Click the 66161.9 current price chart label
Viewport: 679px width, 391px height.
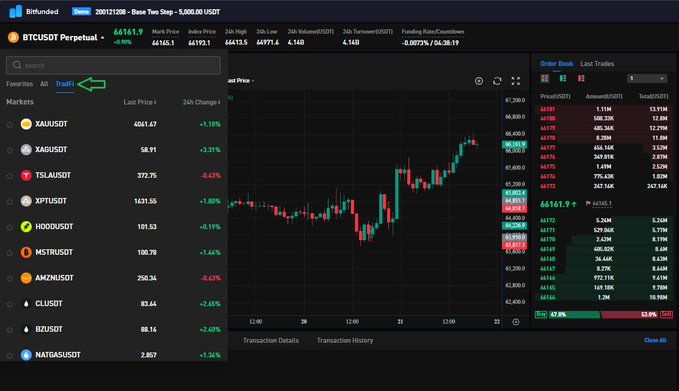point(514,144)
